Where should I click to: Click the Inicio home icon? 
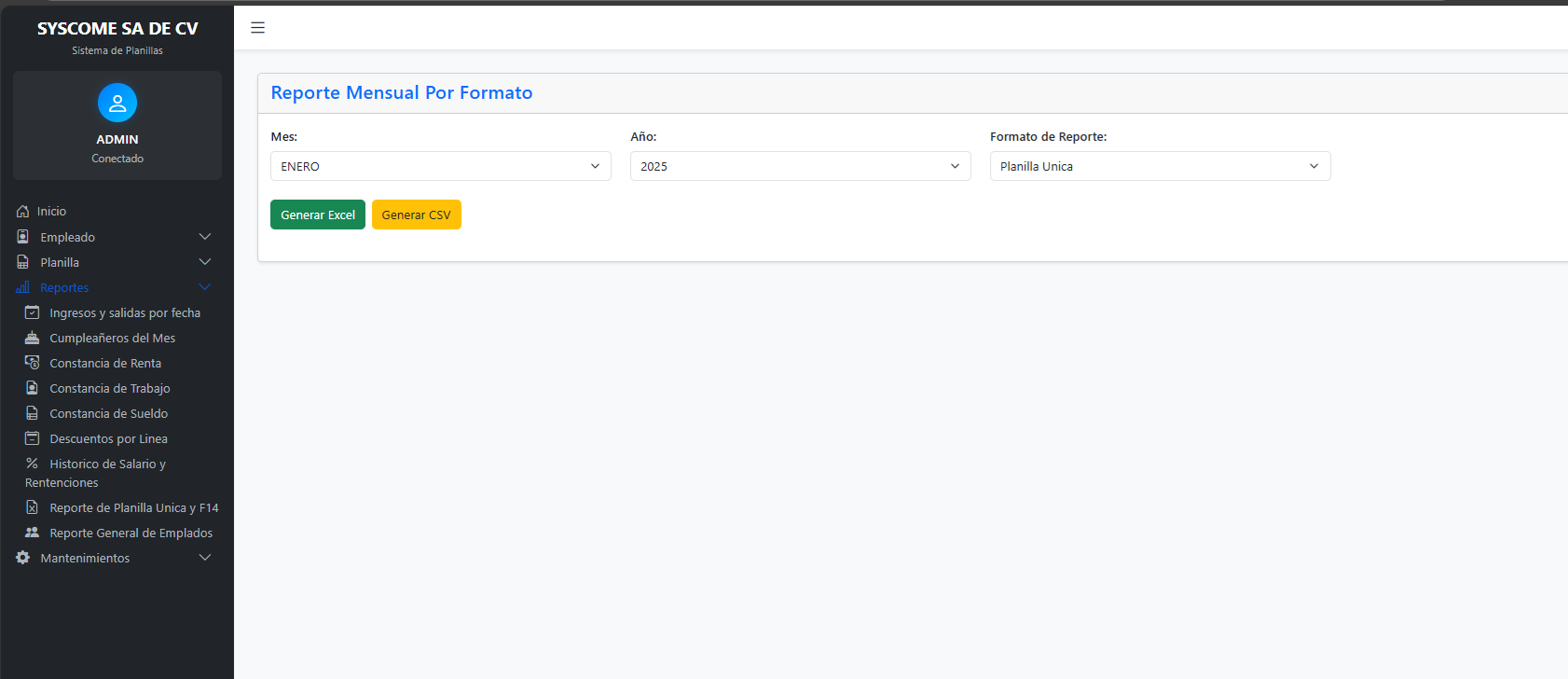point(23,212)
